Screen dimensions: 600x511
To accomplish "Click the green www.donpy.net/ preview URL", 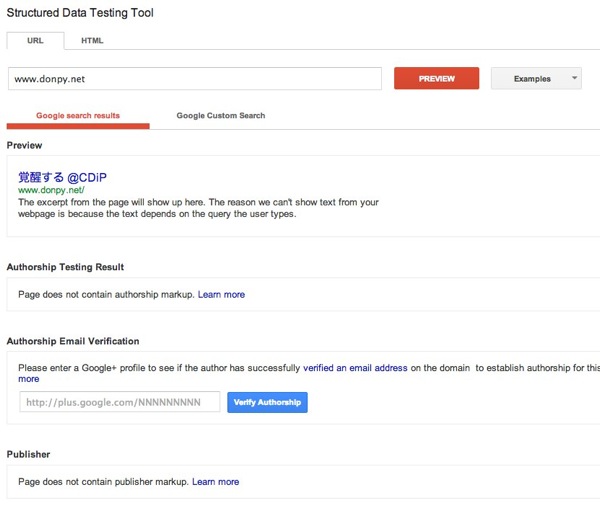I will pos(51,190).
